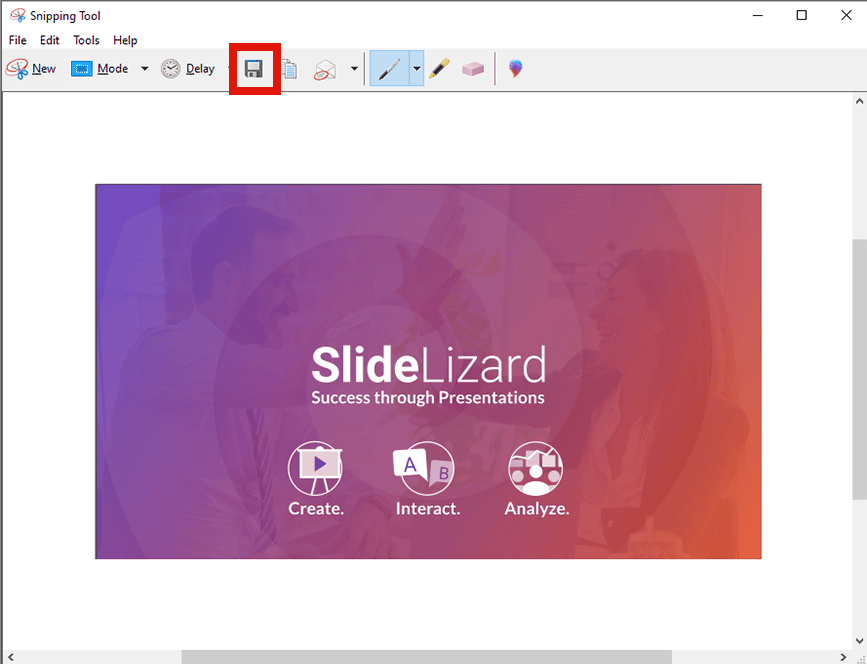The image size is (867, 664).
Task: Click the scissors New snip icon
Action: pos(17,69)
